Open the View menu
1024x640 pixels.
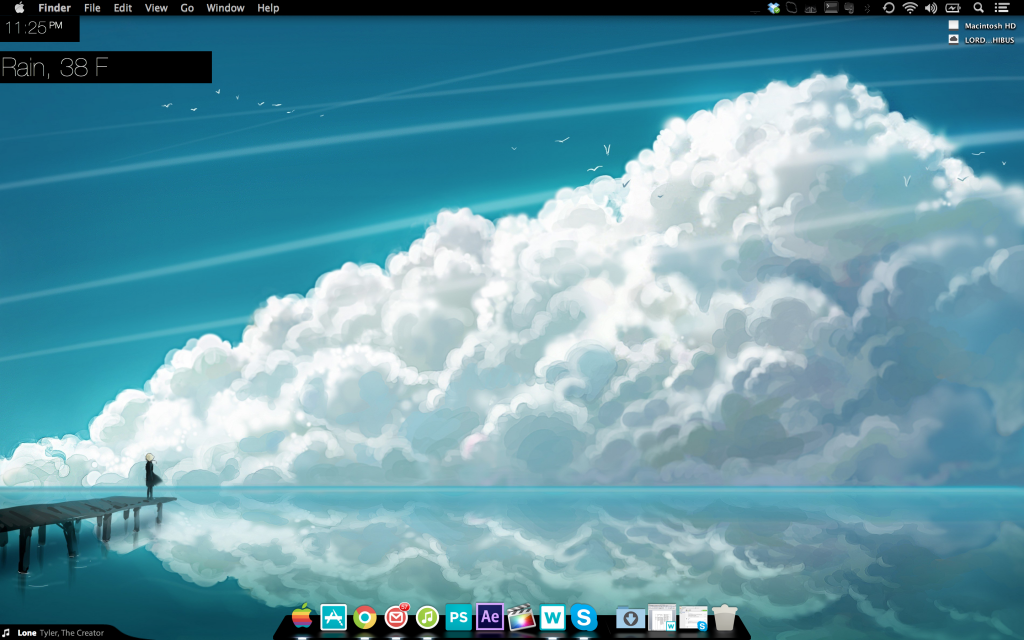pos(156,8)
